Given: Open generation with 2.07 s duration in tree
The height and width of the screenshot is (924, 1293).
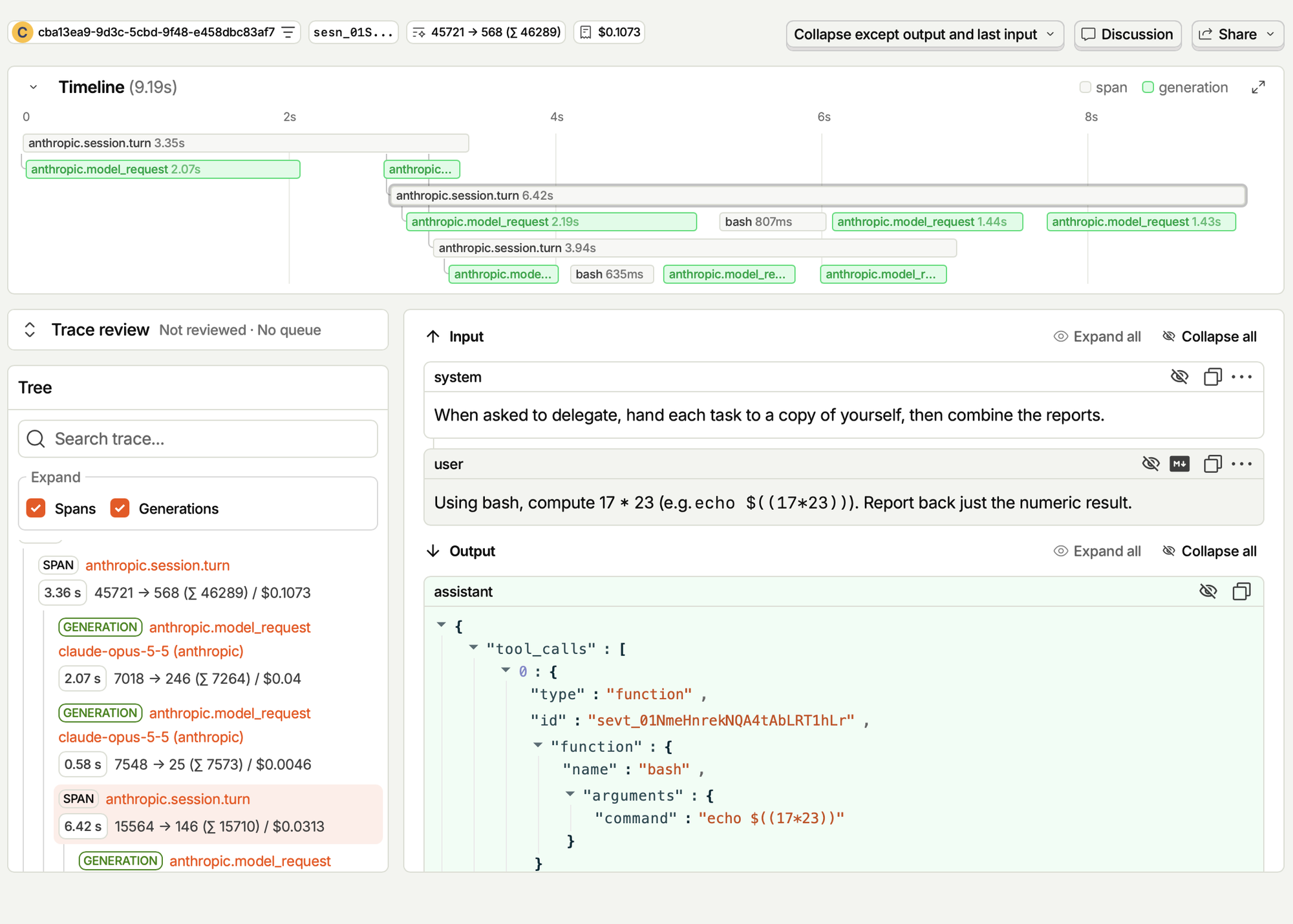Looking at the screenshot, I should [x=230, y=627].
